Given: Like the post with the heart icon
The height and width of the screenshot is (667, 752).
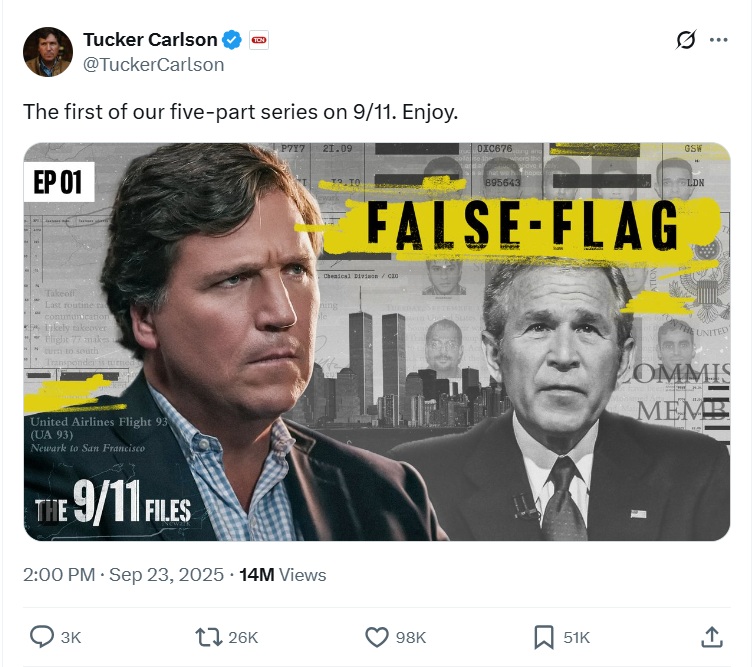Looking at the screenshot, I should click(376, 636).
